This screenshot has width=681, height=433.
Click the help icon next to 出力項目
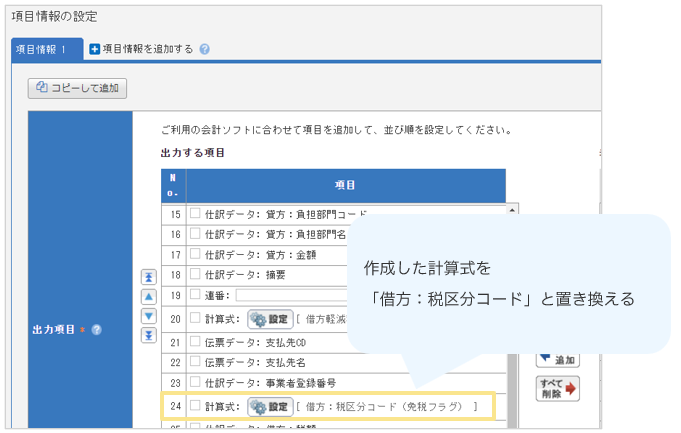[x=97, y=329]
